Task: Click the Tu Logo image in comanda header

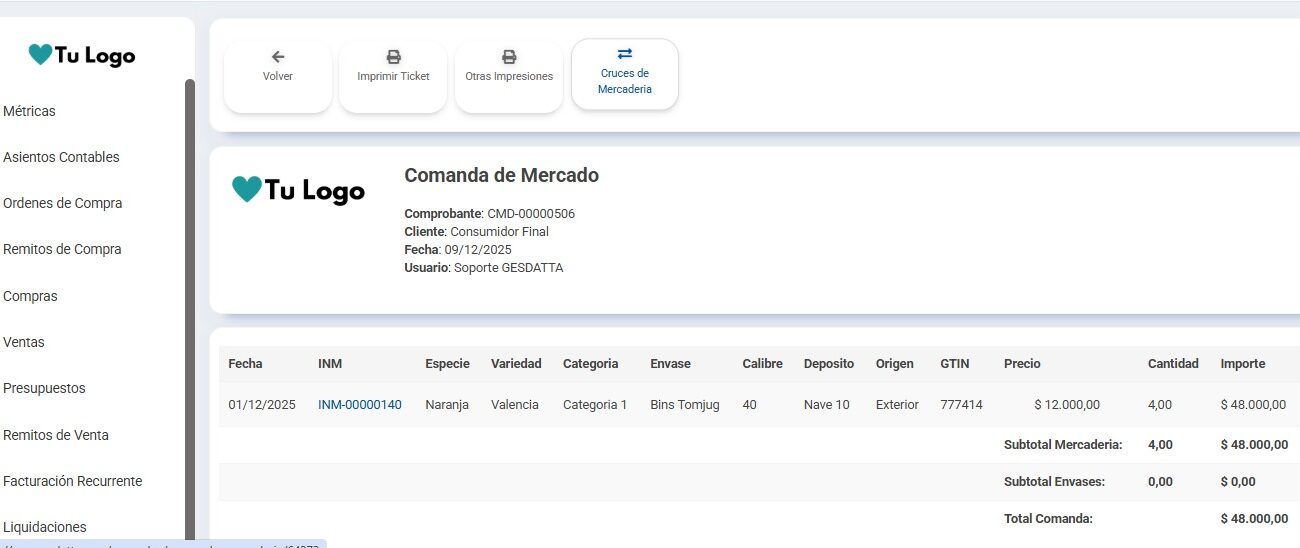Action: point(298,189)
